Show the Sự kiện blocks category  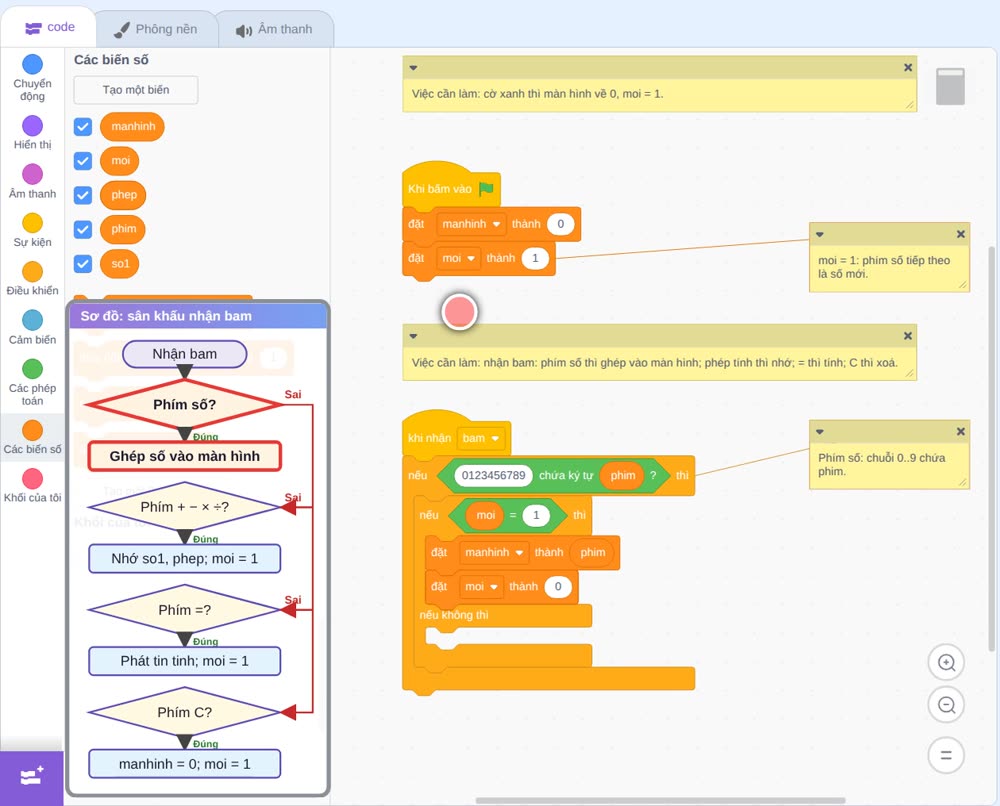[x=32, y=230]
